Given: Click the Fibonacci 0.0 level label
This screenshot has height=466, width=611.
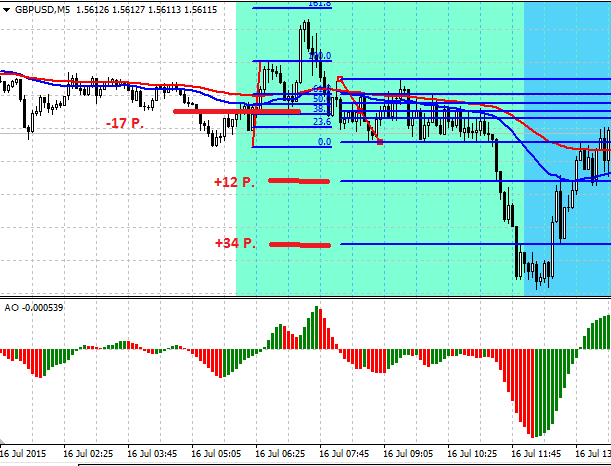Looking at the screenshot, I should (x=325, y=141).
